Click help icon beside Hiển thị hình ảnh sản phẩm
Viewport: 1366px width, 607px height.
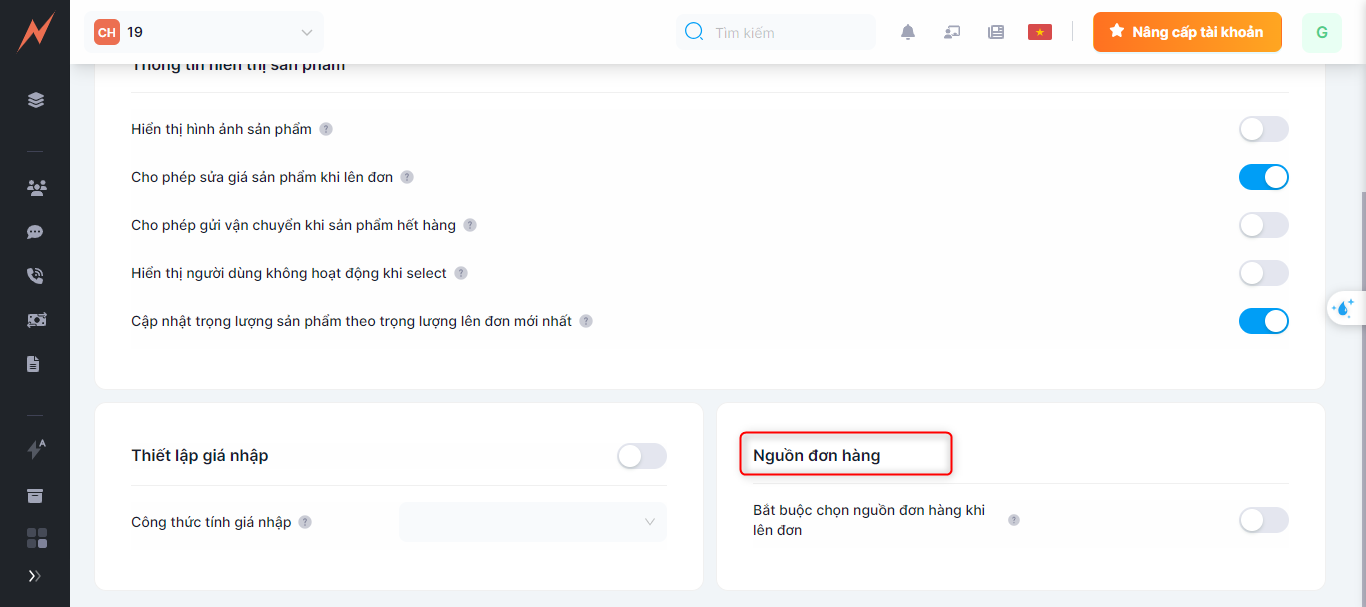(x=326, y=129)
